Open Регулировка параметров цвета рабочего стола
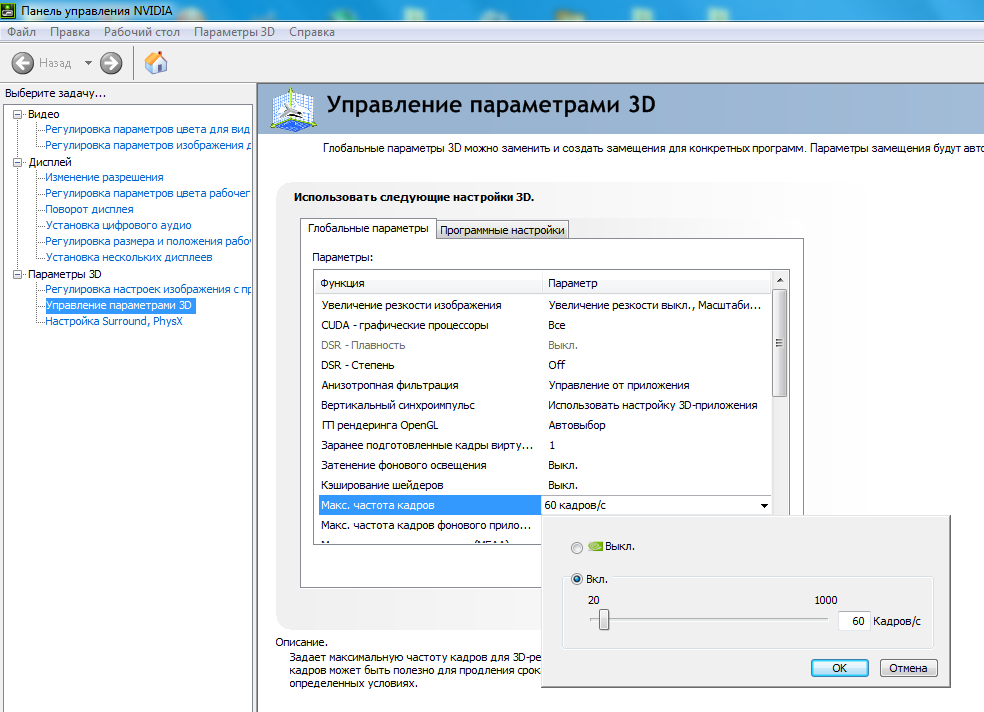 [147, 193]
